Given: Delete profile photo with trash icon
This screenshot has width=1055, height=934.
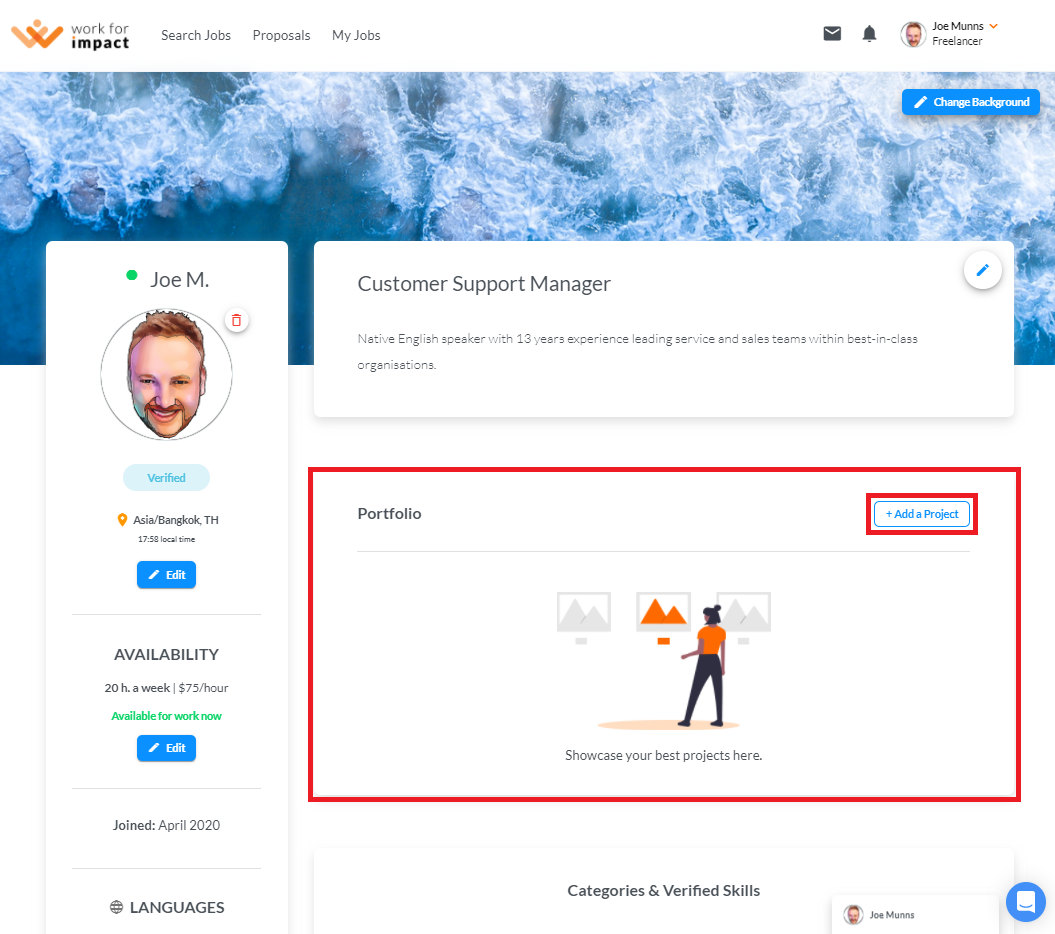Looking at the screenshot, I should point(236,320).
